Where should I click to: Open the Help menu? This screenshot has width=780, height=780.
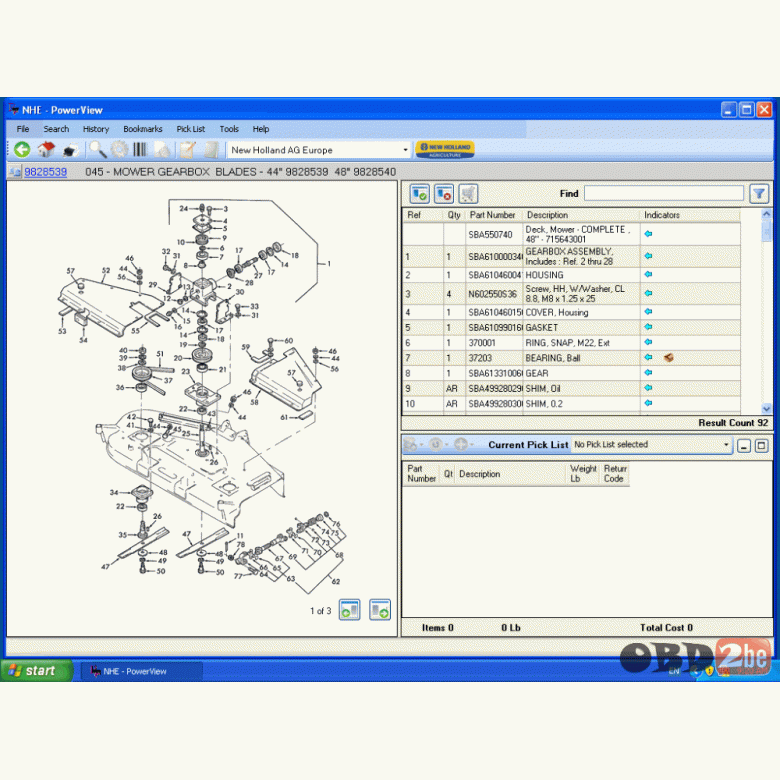(x=261, y=129)
